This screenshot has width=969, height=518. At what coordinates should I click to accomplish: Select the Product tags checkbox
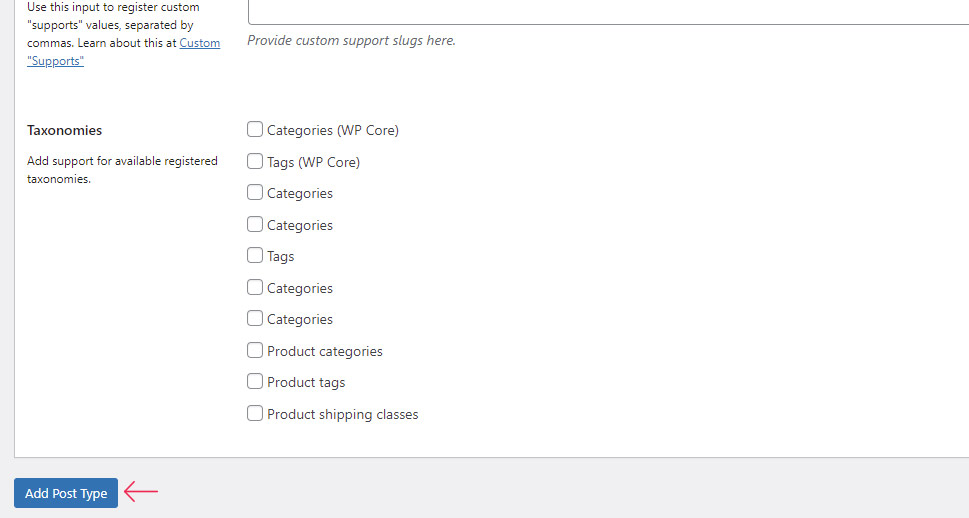point(255,382)
